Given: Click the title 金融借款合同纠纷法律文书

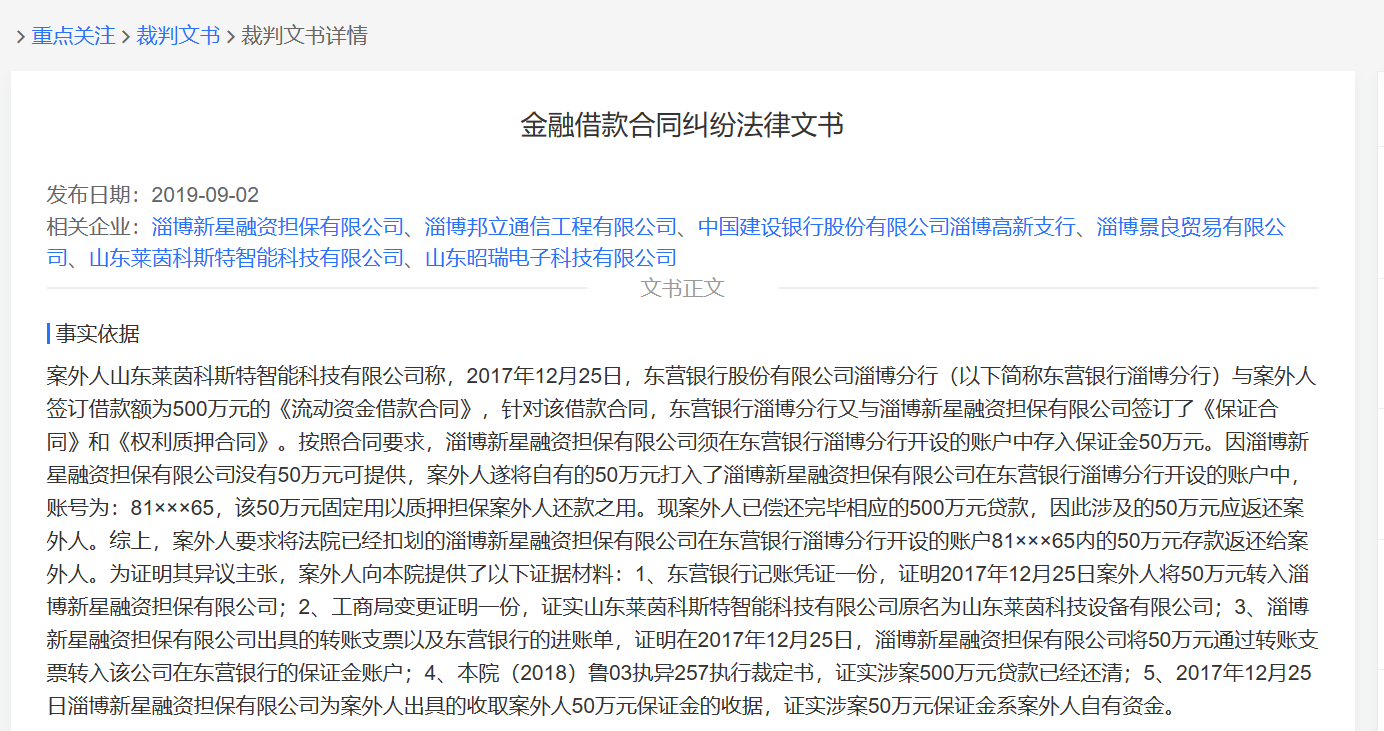Looking at the screenshot, I should [682, 125].
